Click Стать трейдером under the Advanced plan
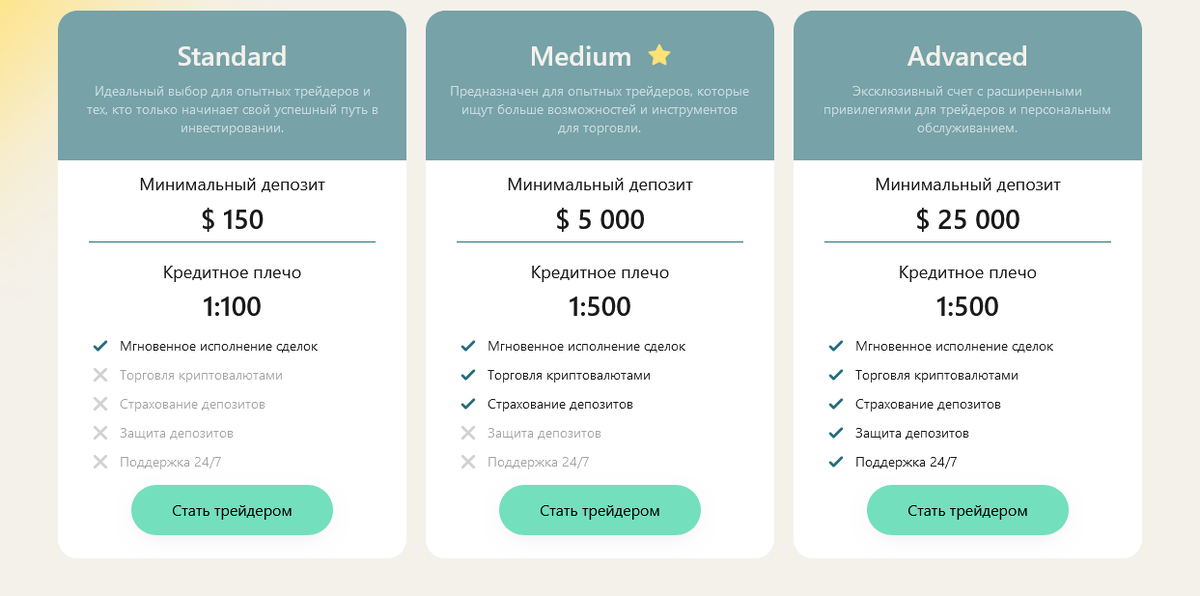Viewport: 1200px width, 596px height. [x=967, y=509]
